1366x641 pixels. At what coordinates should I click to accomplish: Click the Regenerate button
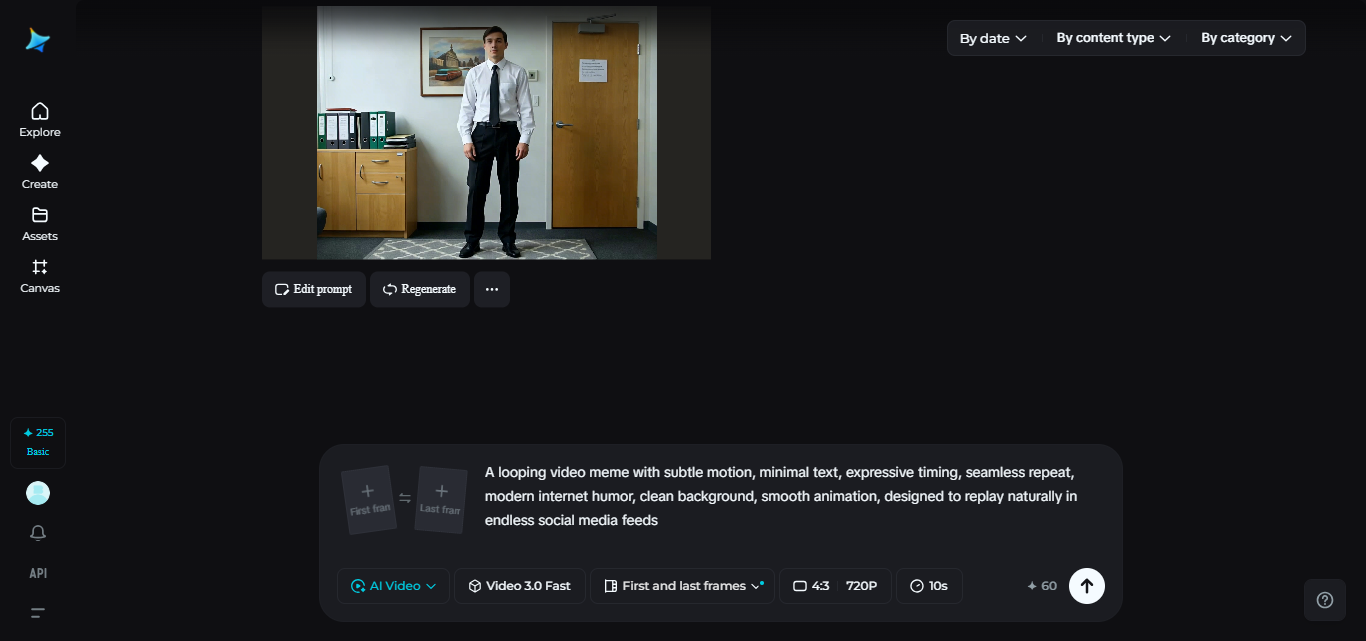pyautogui.click(x=419, y=289)
